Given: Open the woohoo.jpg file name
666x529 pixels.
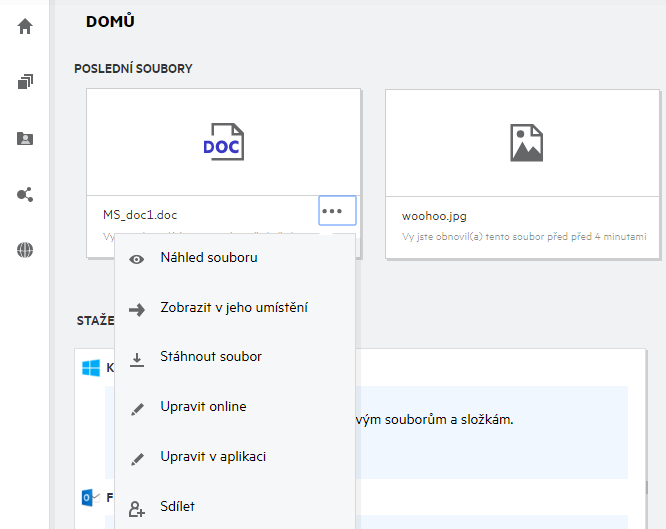Looking at the screenshot, I should 434,215.
